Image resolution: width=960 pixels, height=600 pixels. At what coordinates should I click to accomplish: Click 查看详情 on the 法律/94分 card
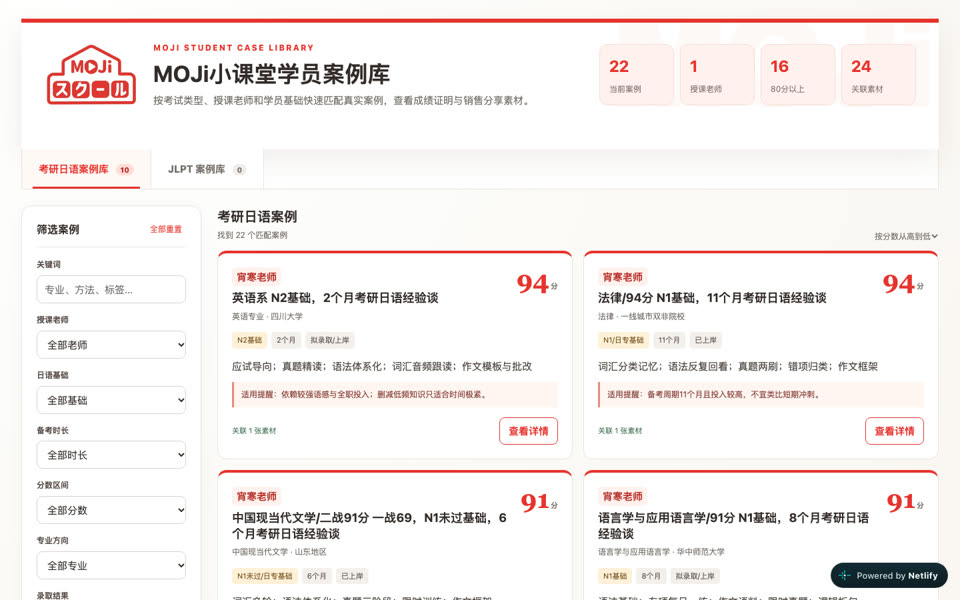894,431
